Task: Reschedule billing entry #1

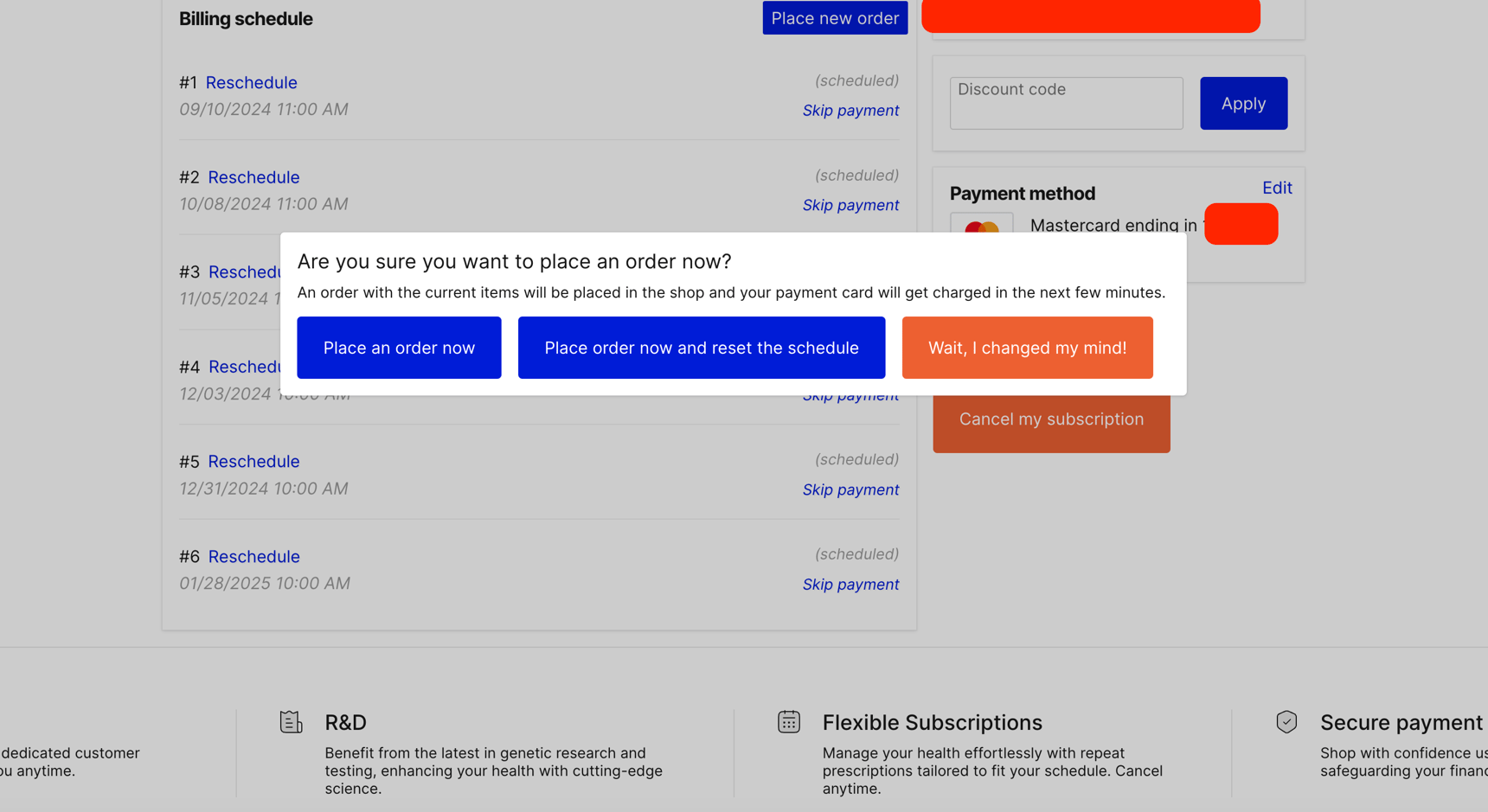Action: 251,82
